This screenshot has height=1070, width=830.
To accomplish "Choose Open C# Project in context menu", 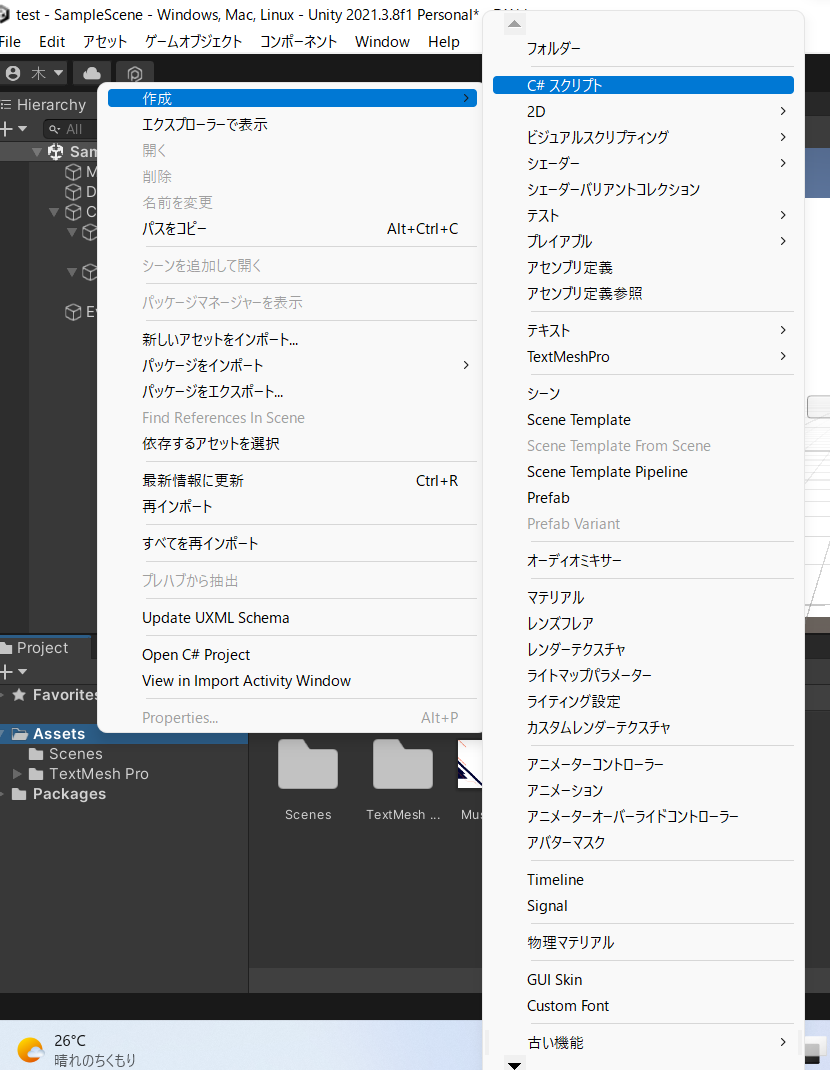I will (292, 654).
